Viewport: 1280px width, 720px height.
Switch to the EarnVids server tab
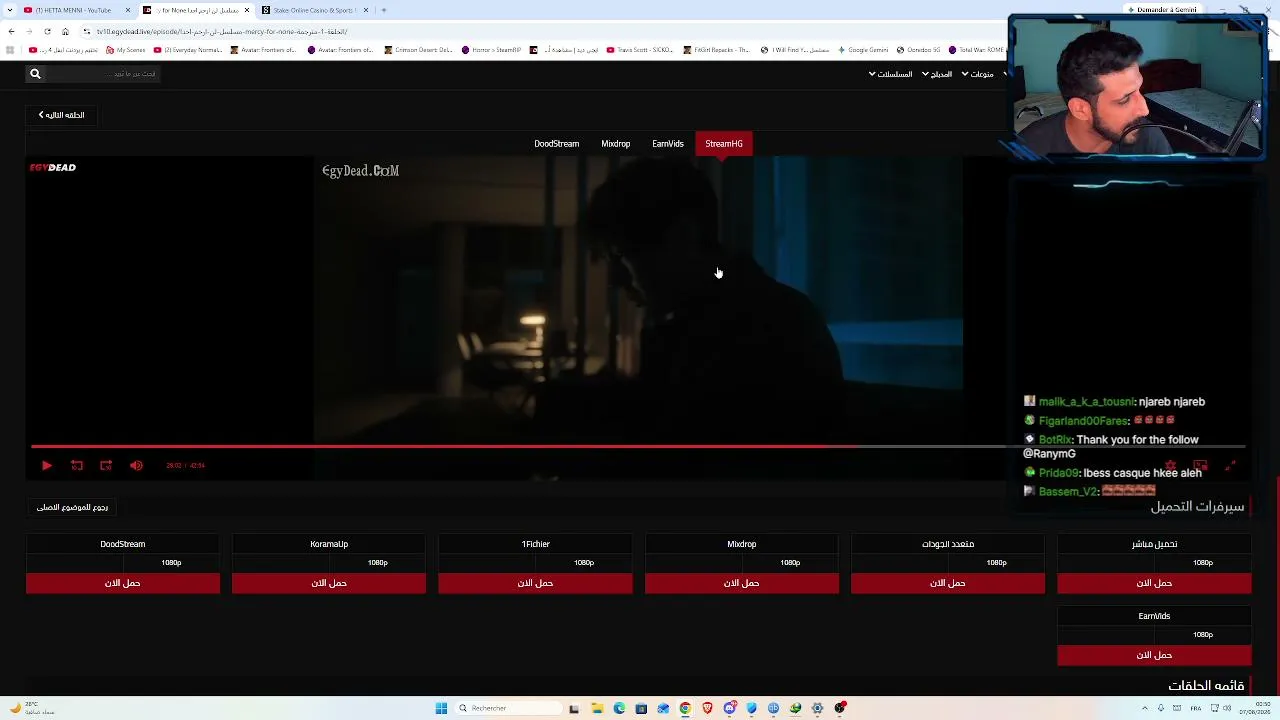point(668,144)
